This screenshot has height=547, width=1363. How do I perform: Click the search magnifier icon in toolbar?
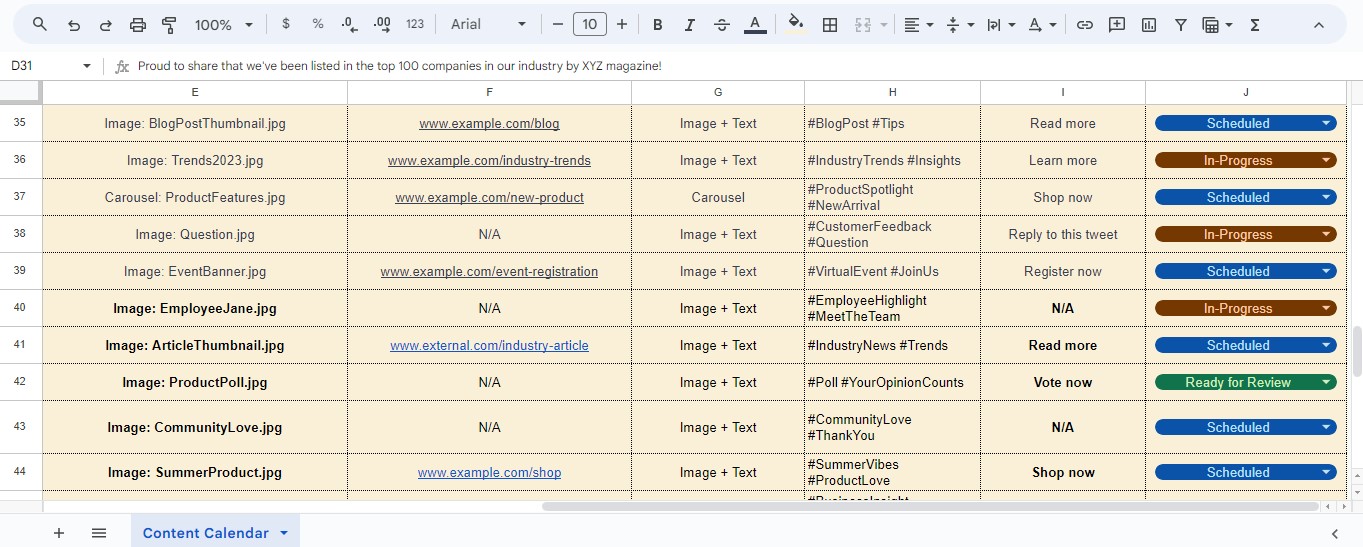(40, 25)
